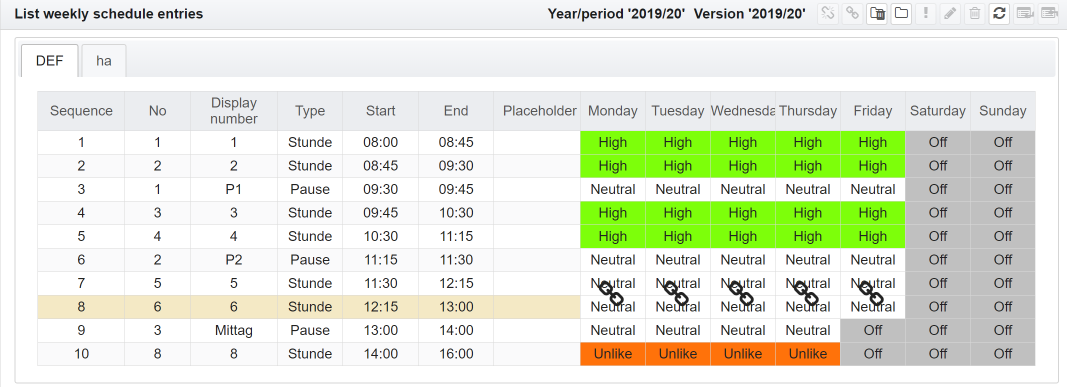Click the refresh arrows icon

pos(999,14)
